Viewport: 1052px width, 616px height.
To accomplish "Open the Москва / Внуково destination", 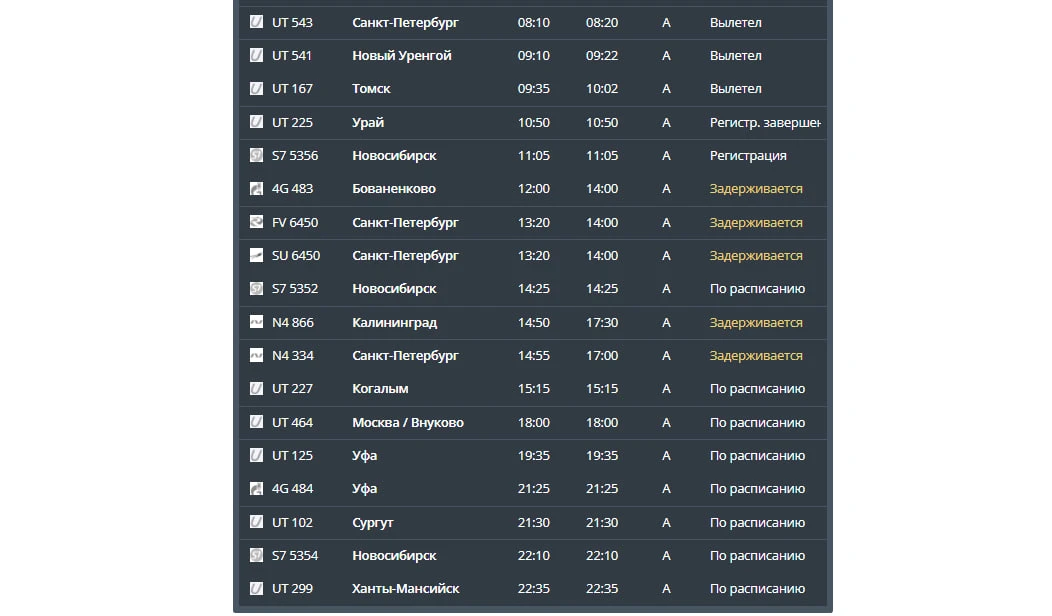I will pyautogui.click(x=408, y=423).
